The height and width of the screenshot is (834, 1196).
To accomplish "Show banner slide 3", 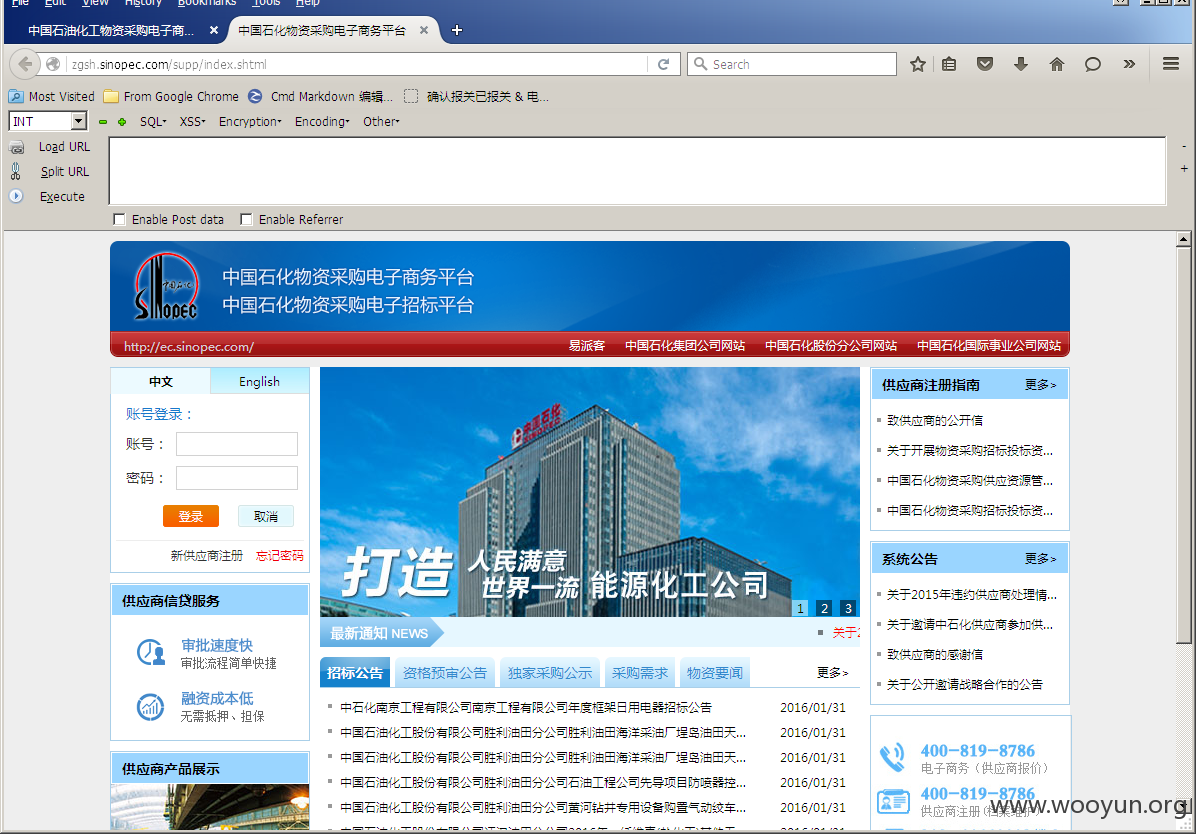I will (847, 608).
